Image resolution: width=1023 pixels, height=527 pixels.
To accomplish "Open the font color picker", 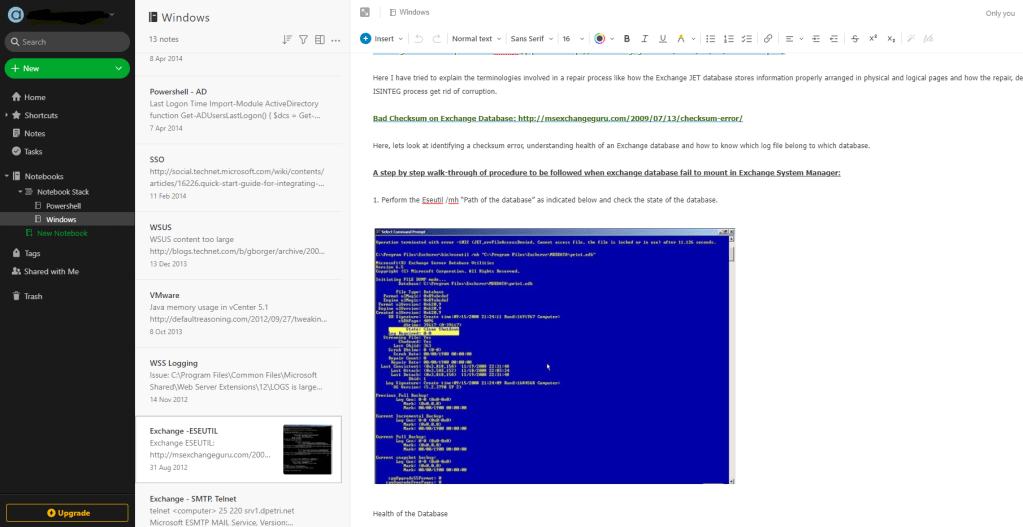I will pyautogui.click(x=601, y=39).
